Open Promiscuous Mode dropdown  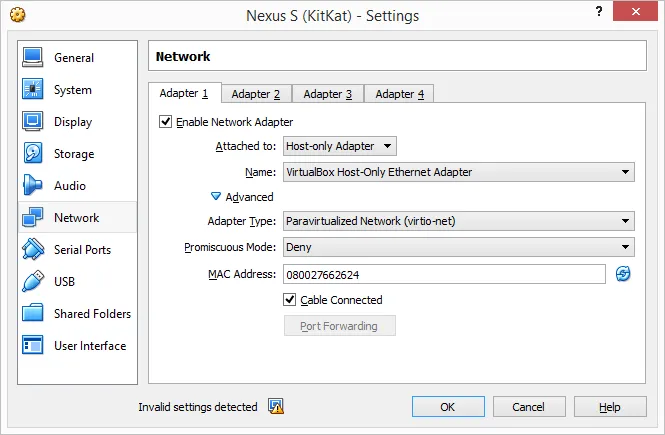pyautogui.click(x=459, y=247)
